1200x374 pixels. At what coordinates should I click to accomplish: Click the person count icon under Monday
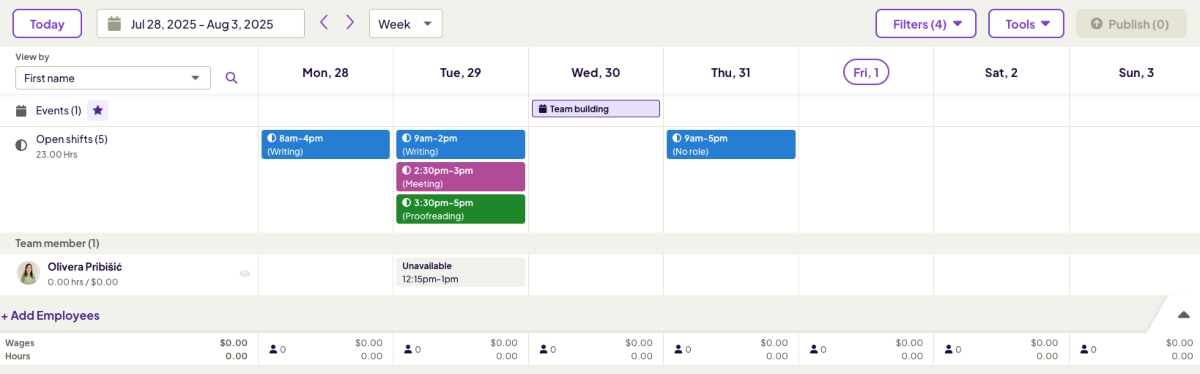point(274,349)
